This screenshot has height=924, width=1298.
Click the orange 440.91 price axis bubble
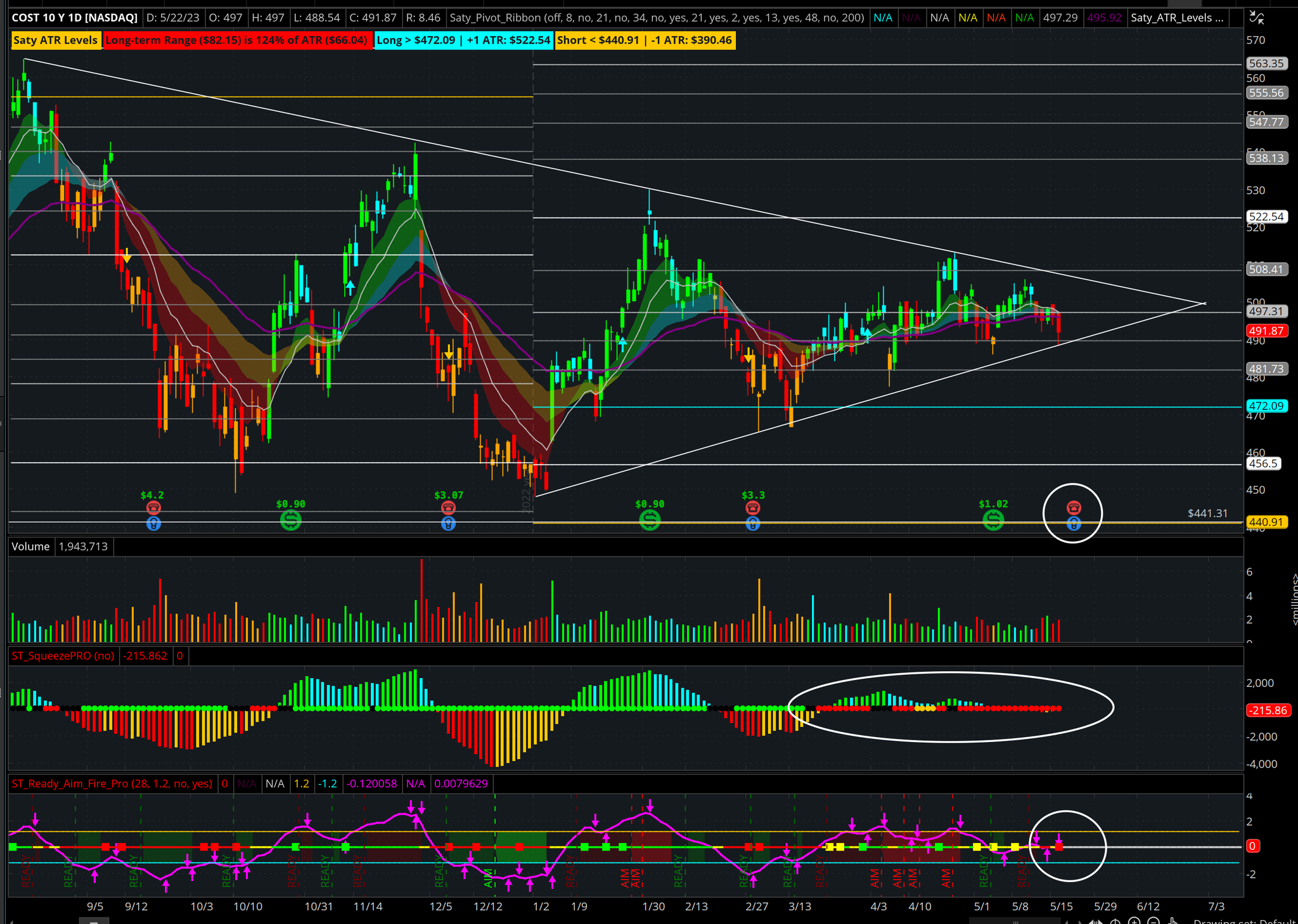1266,522
